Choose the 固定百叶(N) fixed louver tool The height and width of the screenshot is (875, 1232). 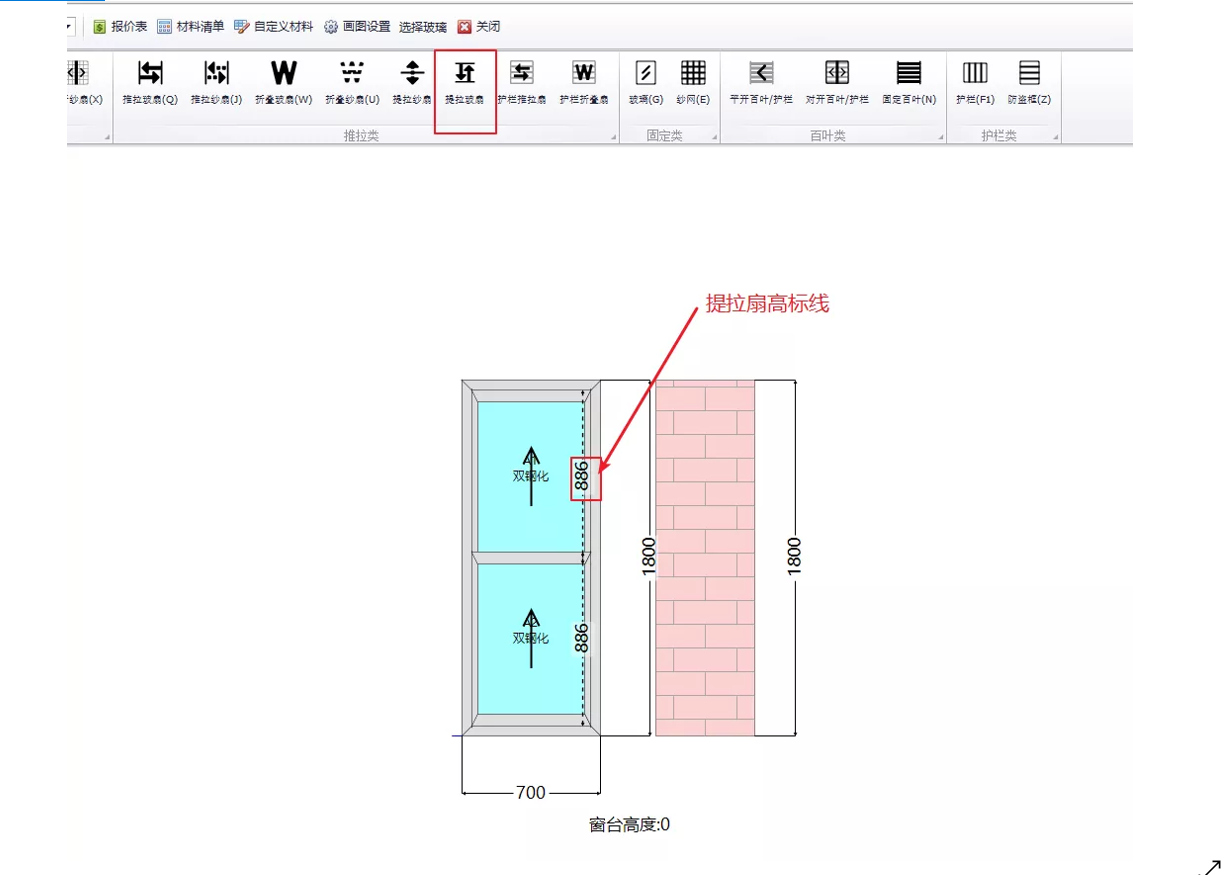pos(909,82)
